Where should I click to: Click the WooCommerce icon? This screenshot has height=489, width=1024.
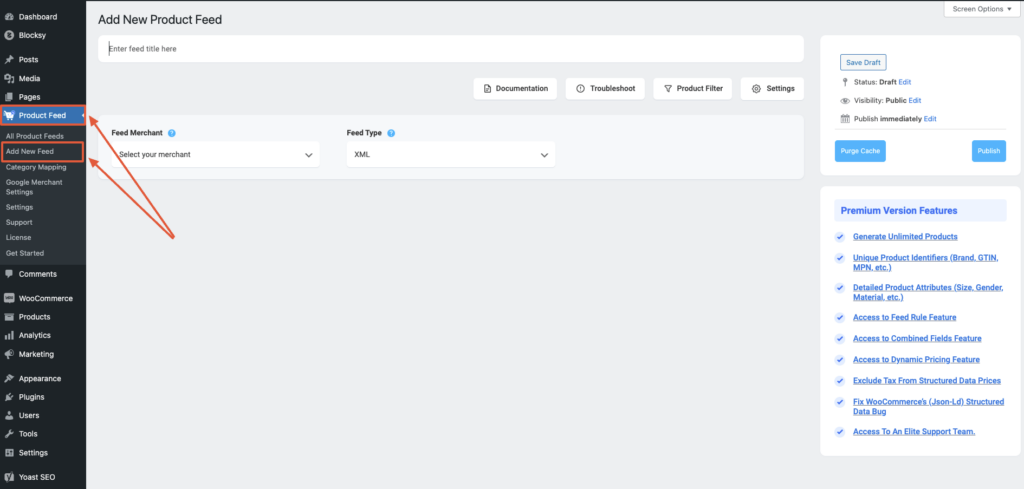coord(9,298)
